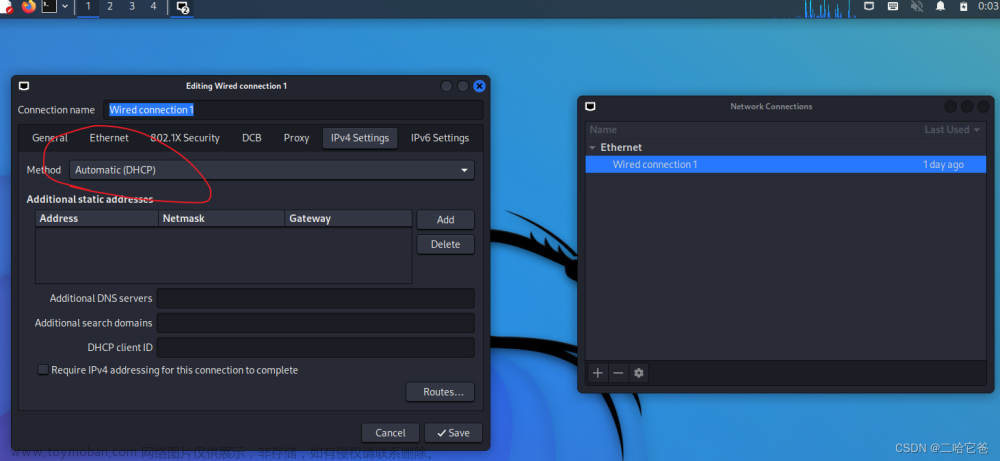The height and width of the screenshot is (461, 1000).
Task: Click the battery power manager icon
Action: tap(964, 6)
